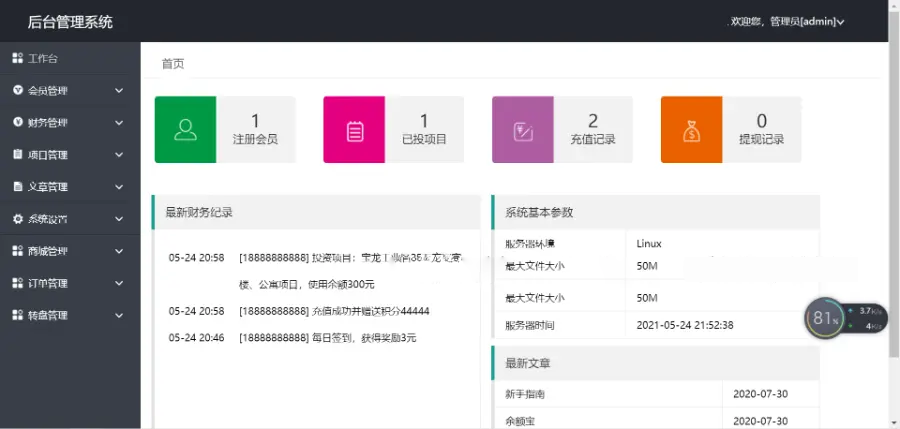Open the 商城管理 sidebar menu
The width and height of the screenshot is (900, 429).
(x=70, y=251)
